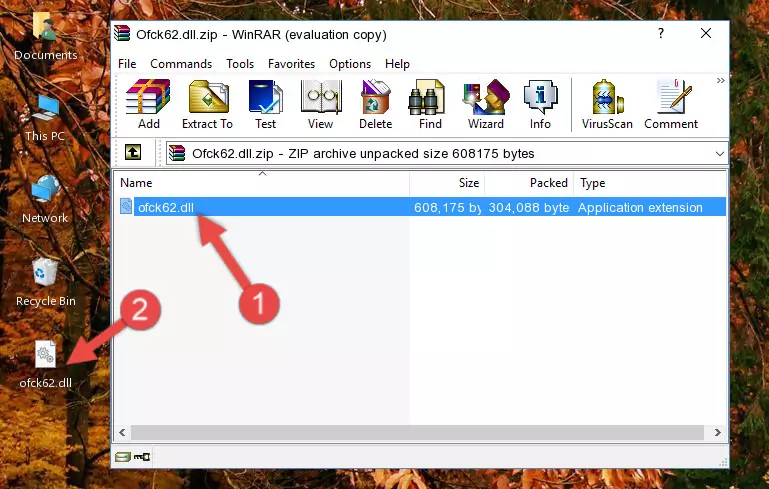The height and width of the screenshot is (489, 769).
Task: Open the Find tool
Action: point(430,104)
